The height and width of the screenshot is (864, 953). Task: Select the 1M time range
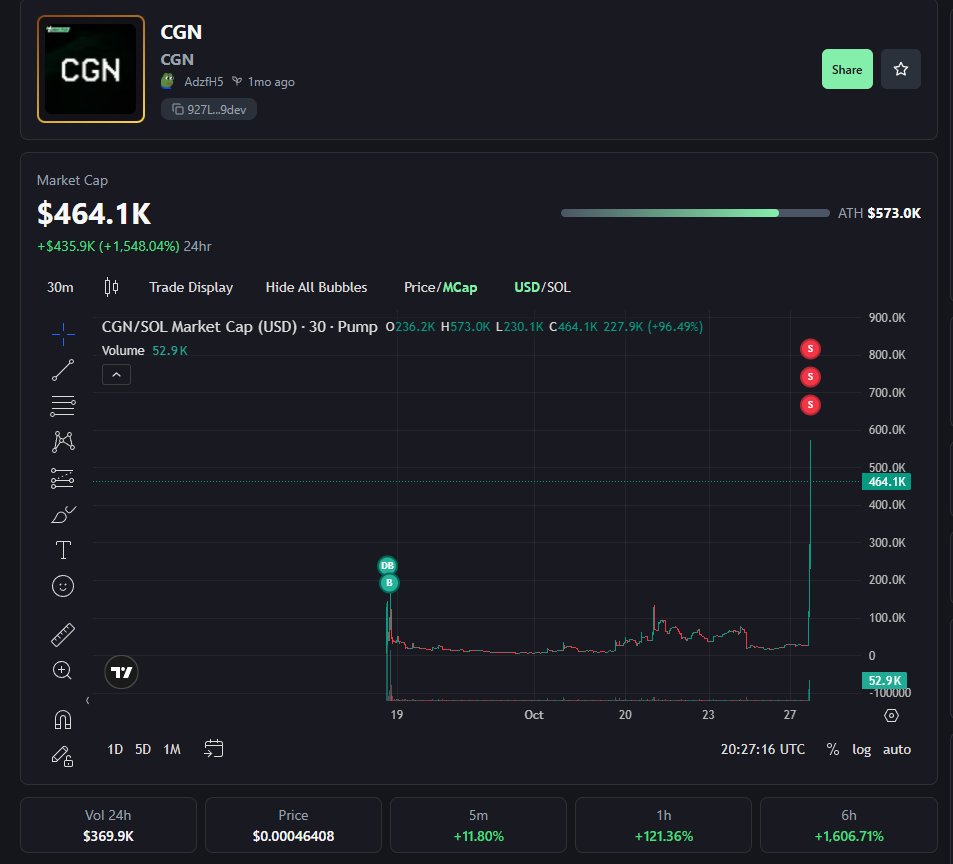[172, 749]
